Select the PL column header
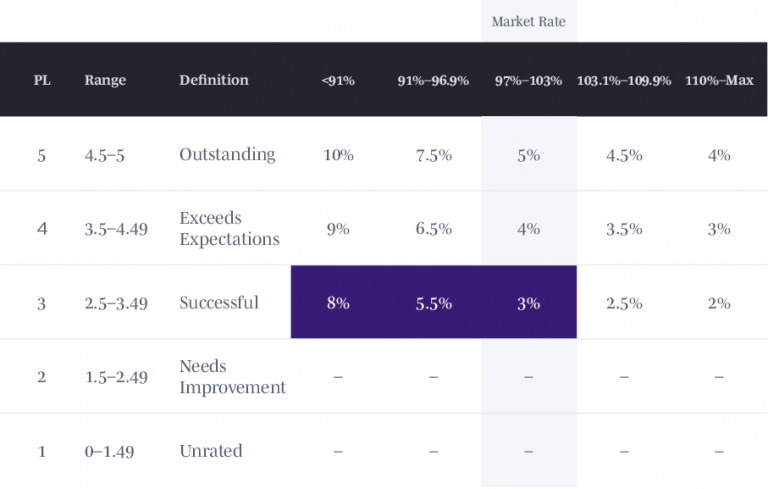768x489 pixels. click(x=42, y=80)
